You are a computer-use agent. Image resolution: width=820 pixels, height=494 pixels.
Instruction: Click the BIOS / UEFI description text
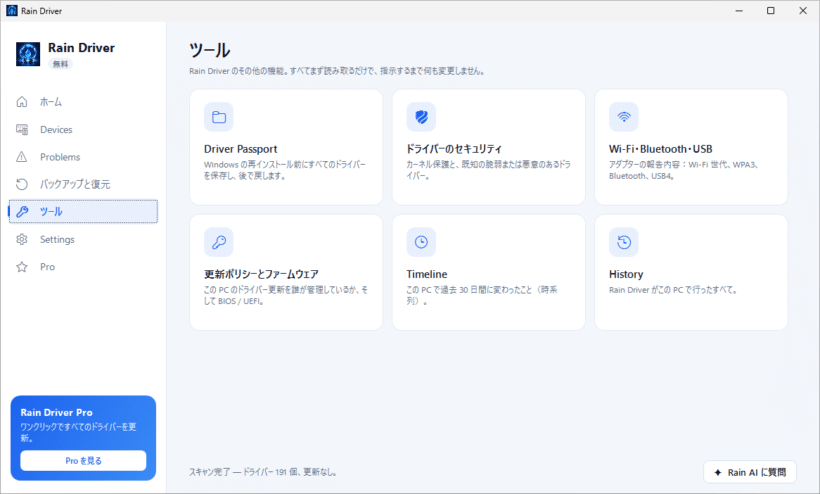click(286, 295)
